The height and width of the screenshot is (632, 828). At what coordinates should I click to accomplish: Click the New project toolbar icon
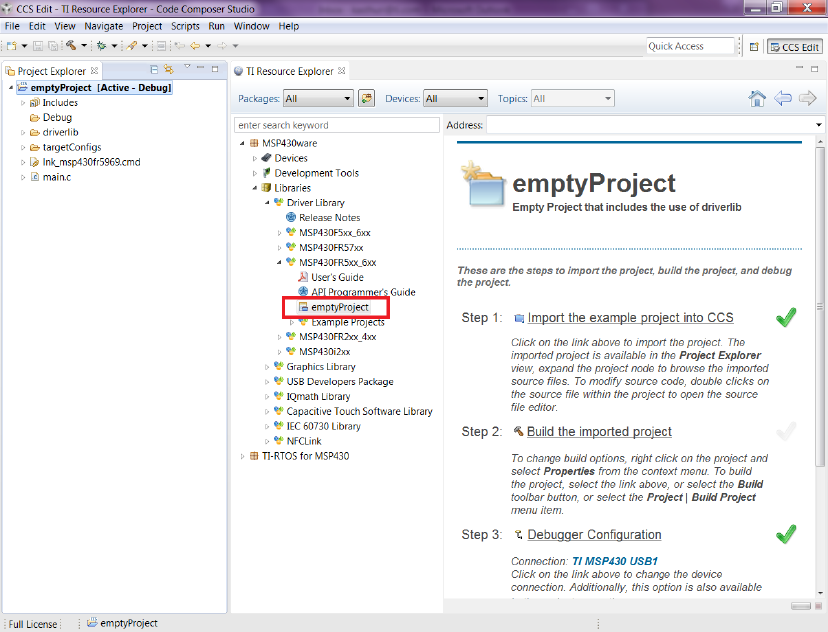(x=12, y=46)
